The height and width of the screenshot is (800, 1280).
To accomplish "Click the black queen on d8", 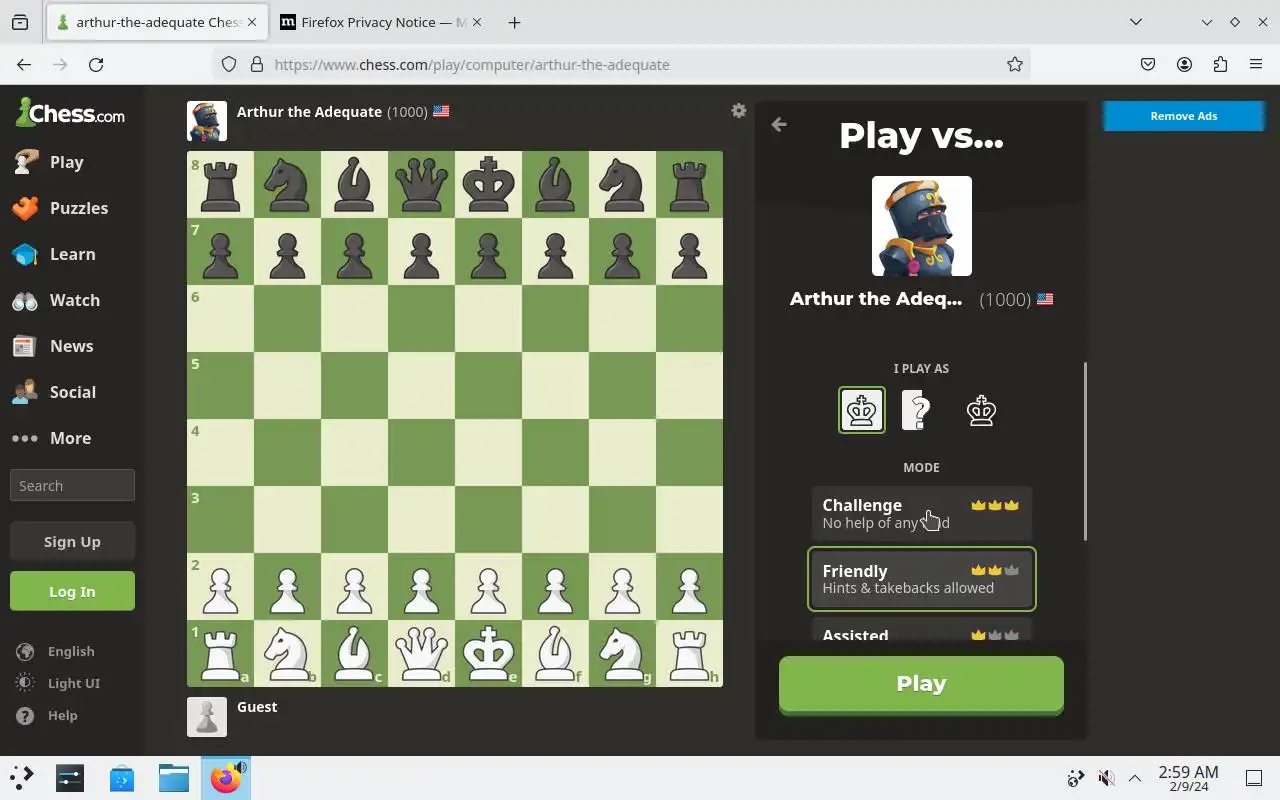I will (x=421, y=184).
